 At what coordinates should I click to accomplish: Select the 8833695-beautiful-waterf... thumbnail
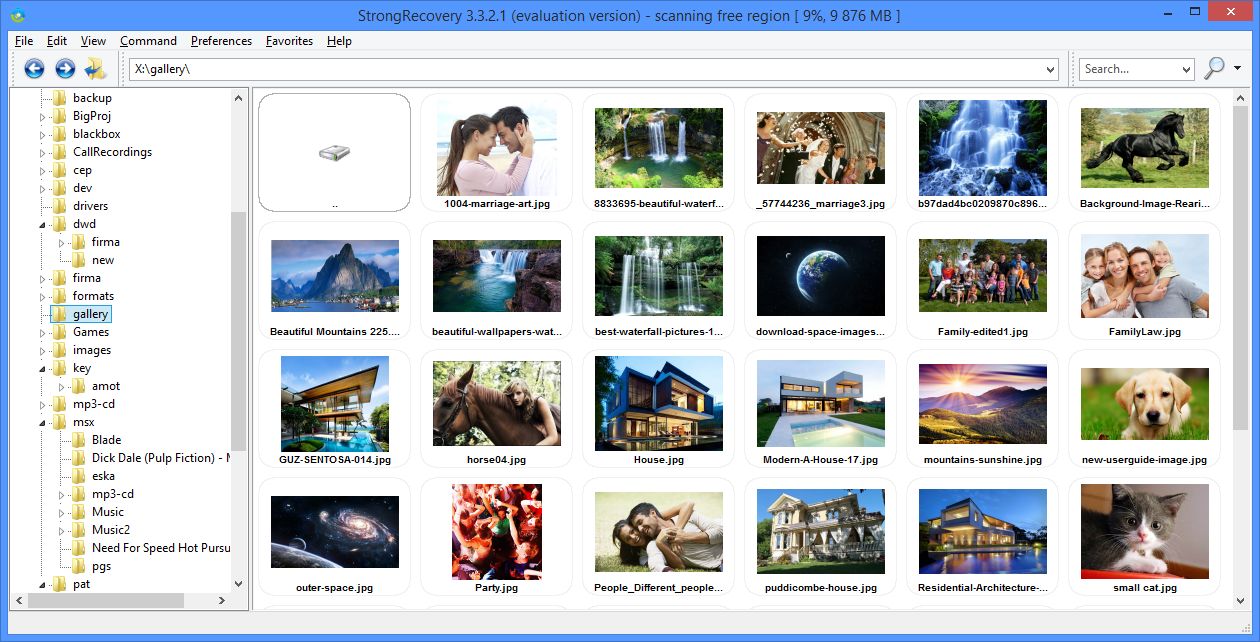click(659, 153)
